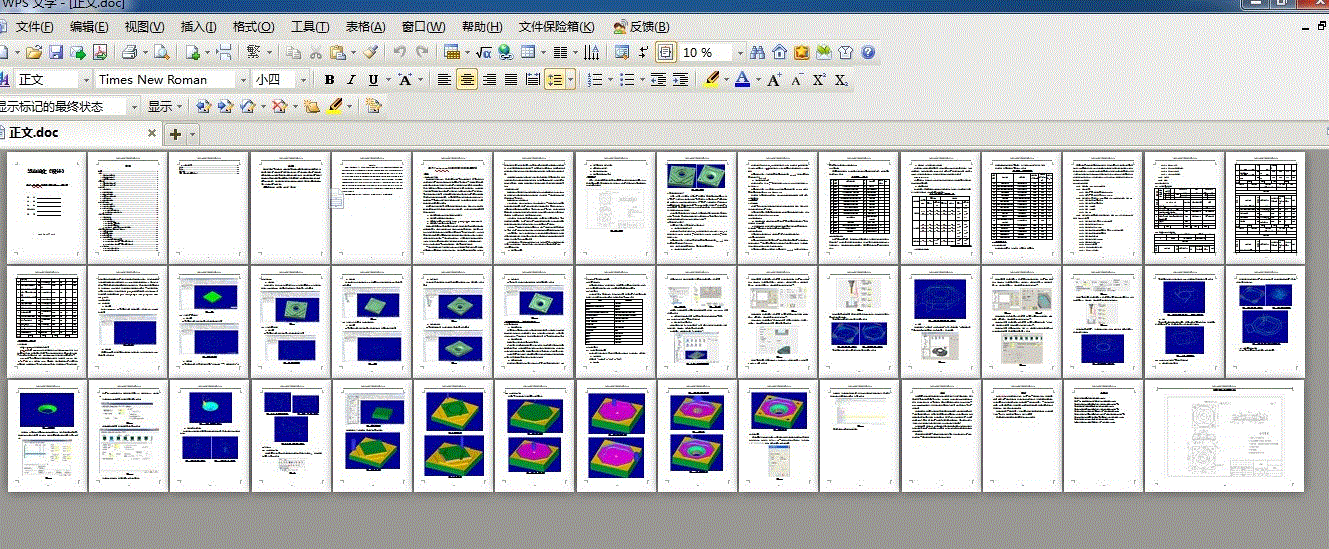Print the document with printer icon
1329x549 pixels.
click(130, 52)
